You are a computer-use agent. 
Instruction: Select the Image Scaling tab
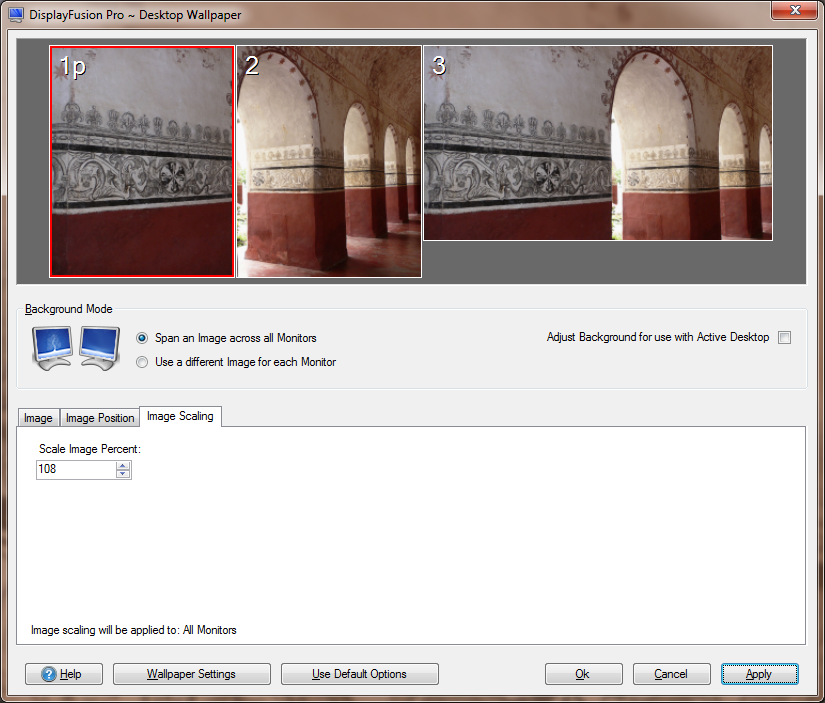[x=180, y=416]
